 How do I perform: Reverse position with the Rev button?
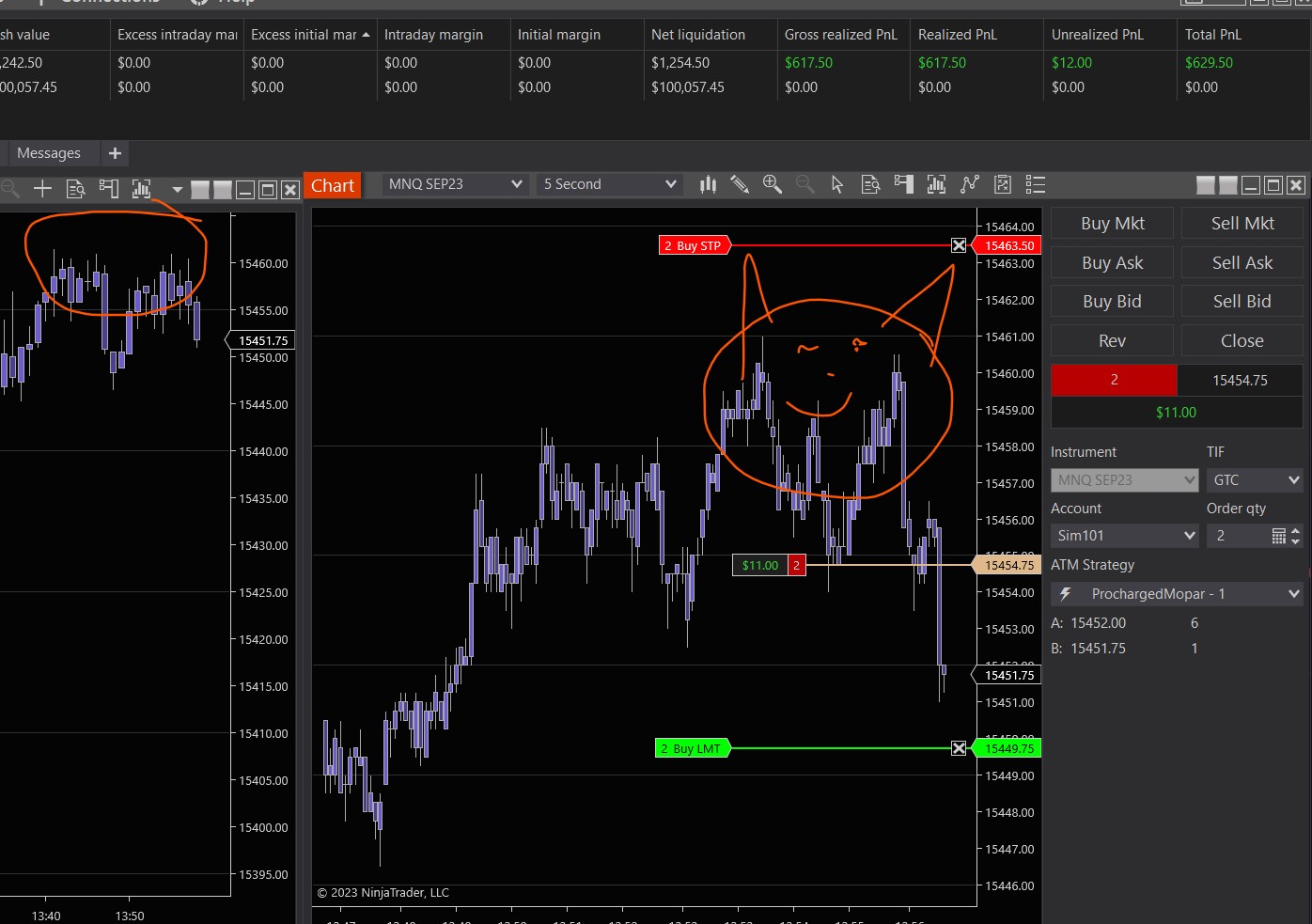pos(1113,341)
